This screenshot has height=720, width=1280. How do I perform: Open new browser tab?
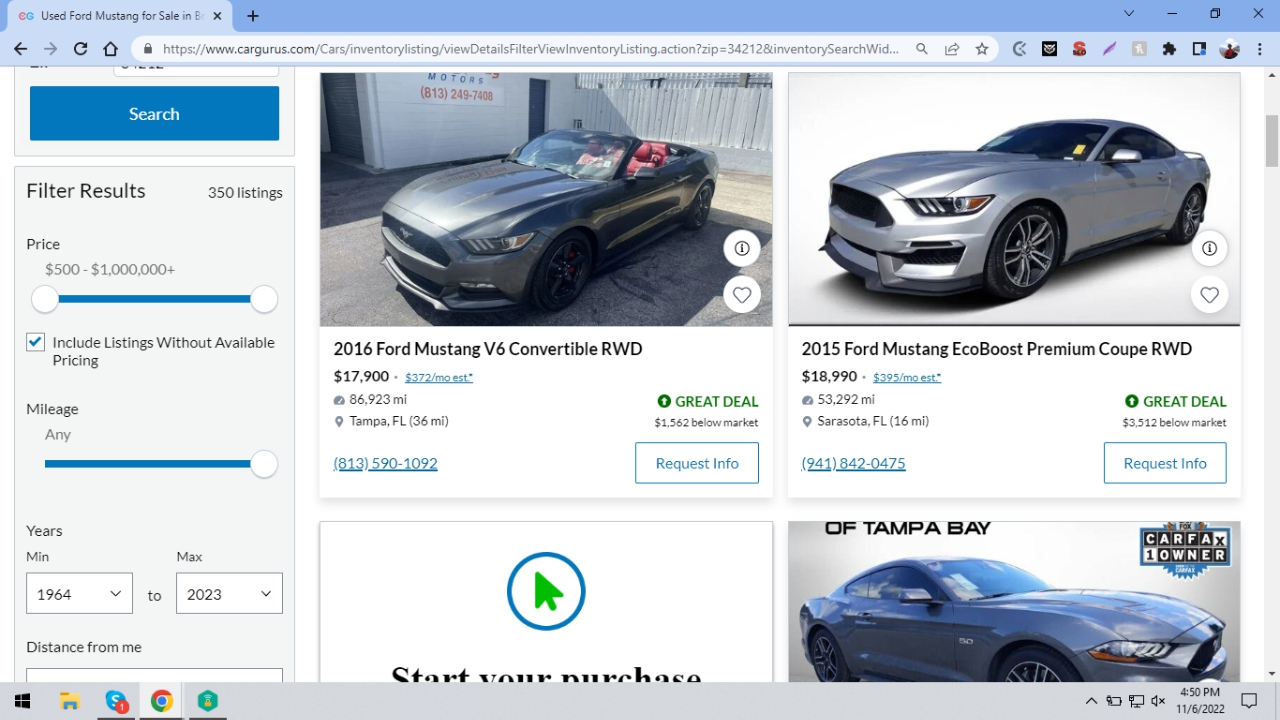[253, 16]
